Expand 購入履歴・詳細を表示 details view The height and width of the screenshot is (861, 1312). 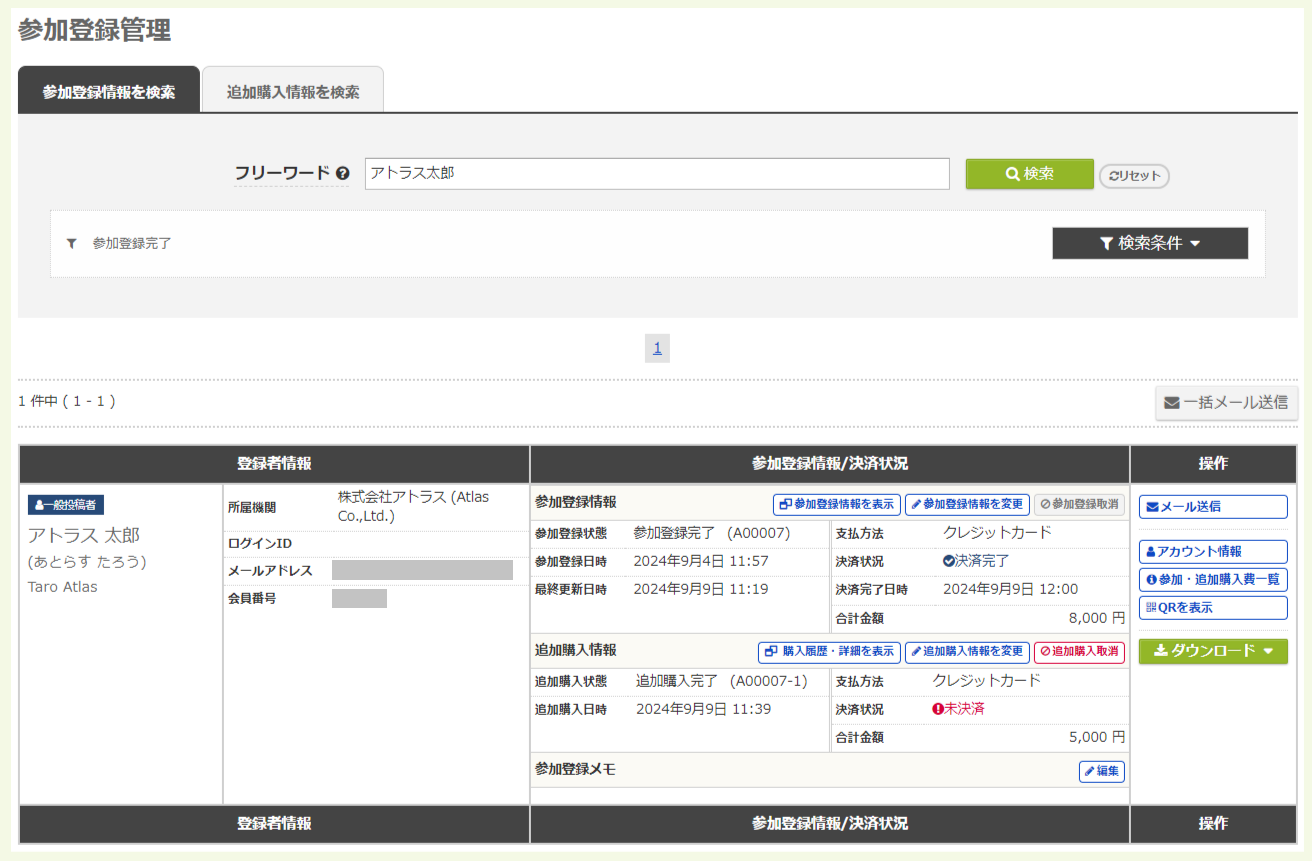(x=828, y=651)
